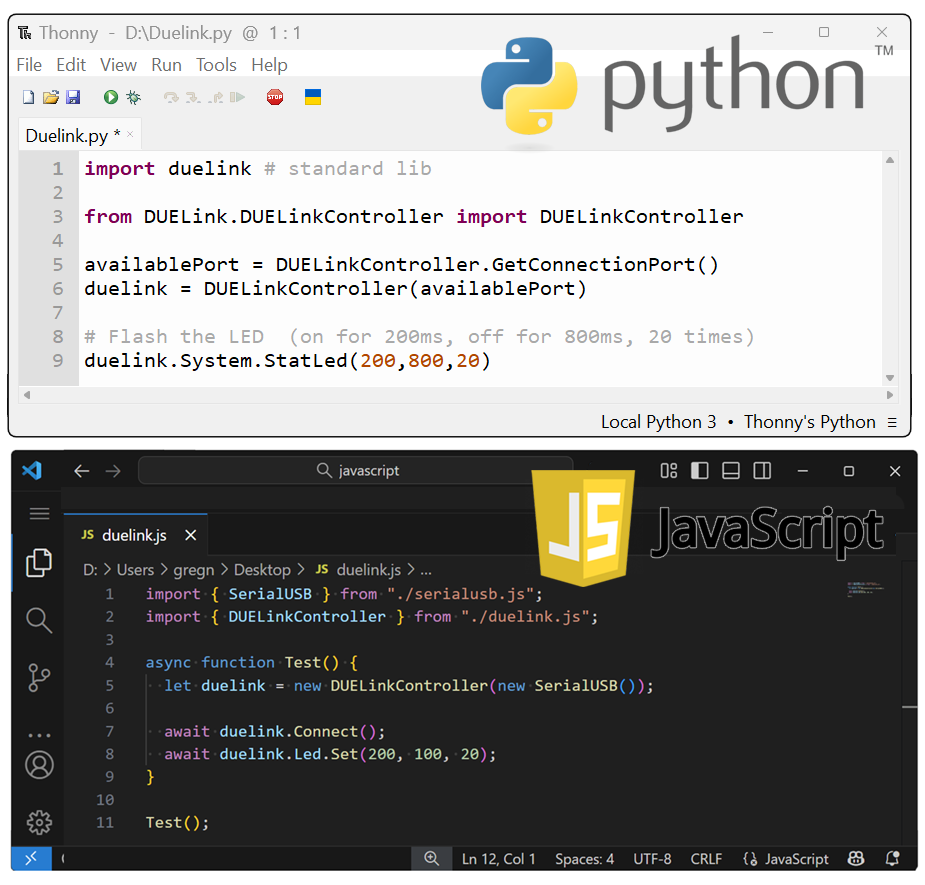The image size is (925, 885).
Task: Open Source Control in the activity bar
Action: (39, 677)
